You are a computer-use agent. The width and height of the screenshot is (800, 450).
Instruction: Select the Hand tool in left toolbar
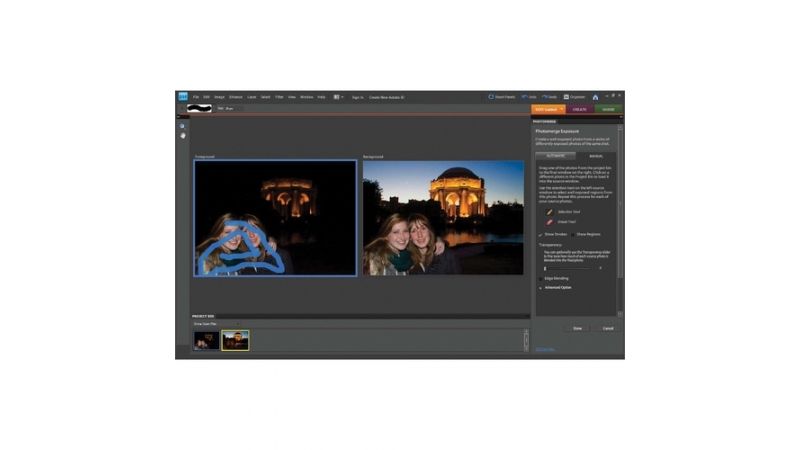(x=182, y=135)
